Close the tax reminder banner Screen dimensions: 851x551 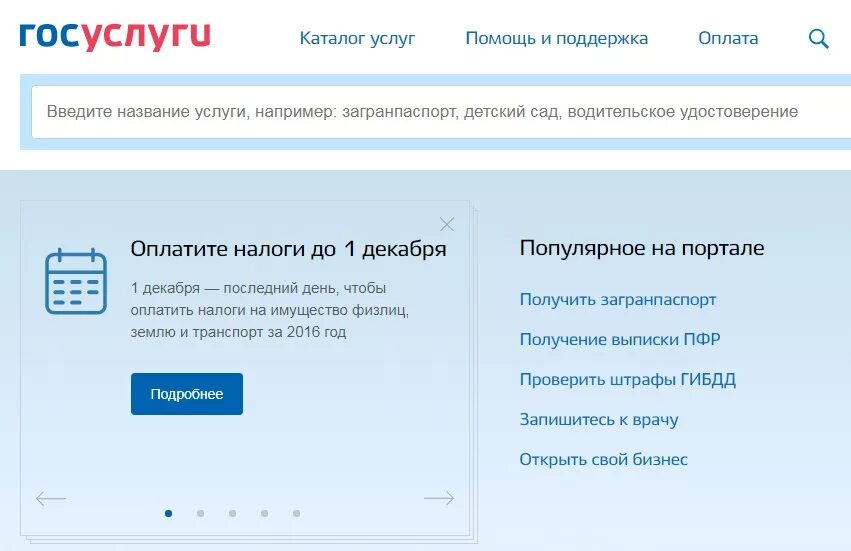coord(447,224)
